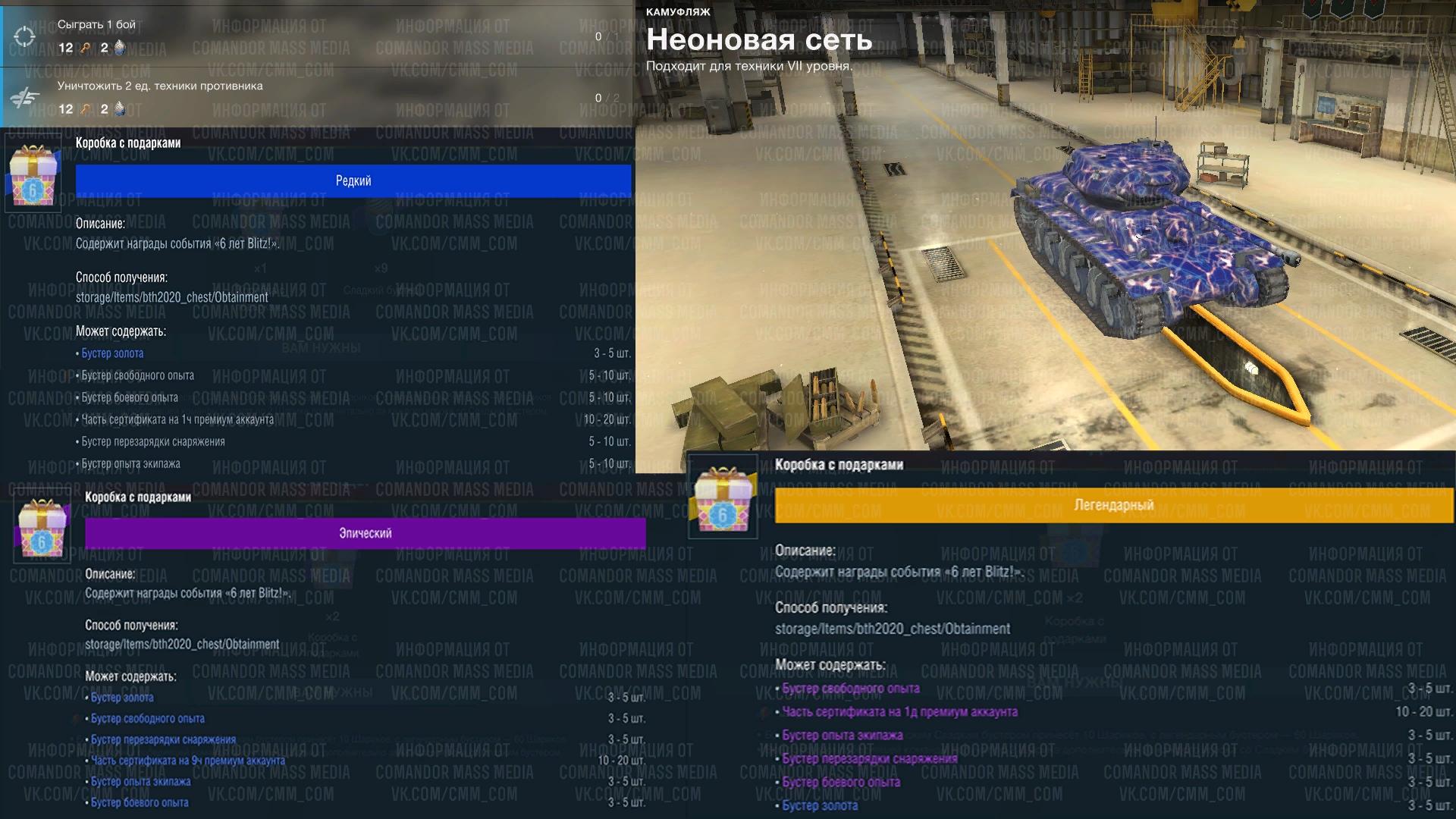Screen dimensions: 1456x819
Task: Click 'Часть сертификата на 1ч премиум аккаунта'
Action: 177,419
